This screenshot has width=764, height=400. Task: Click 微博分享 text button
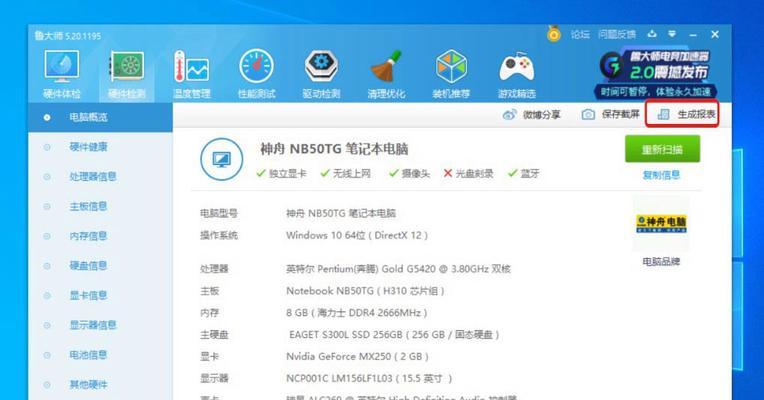[541, 114]
